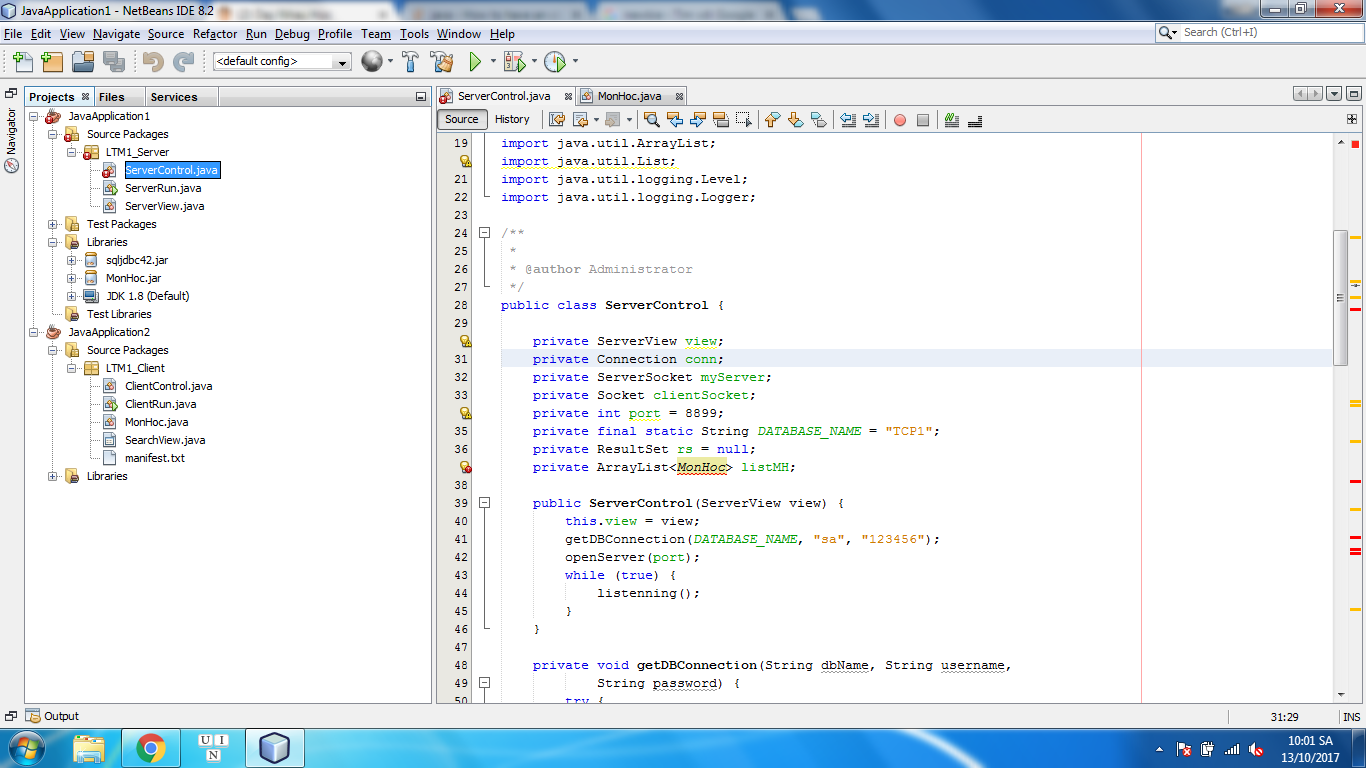Image resolution: width=1366 pixels, height=768 pixels.
Task: Click the Profile Project clock icon
Action: pos(554,62)
